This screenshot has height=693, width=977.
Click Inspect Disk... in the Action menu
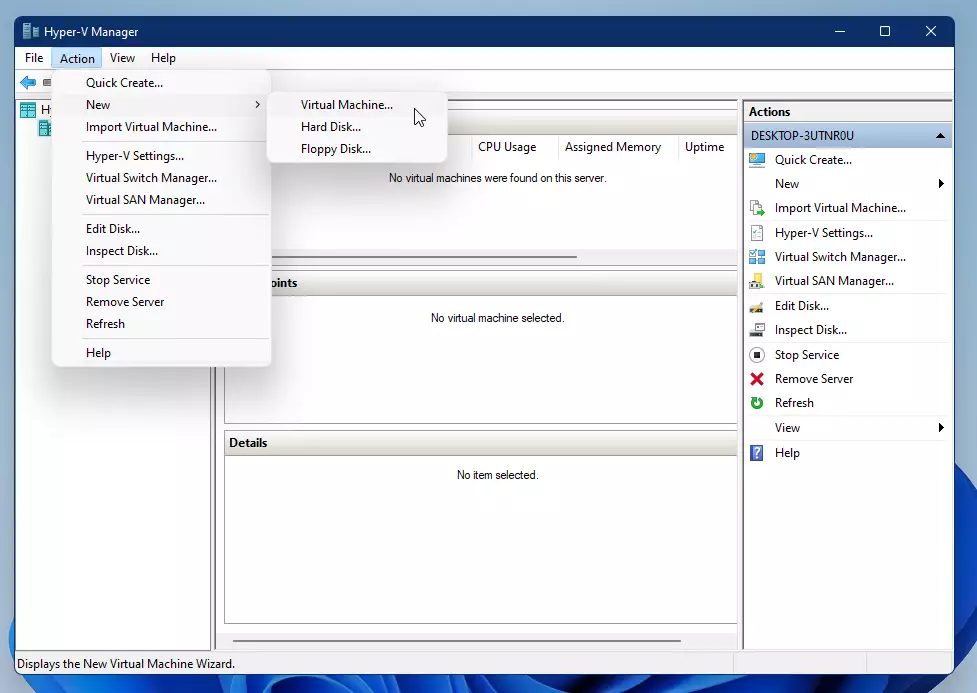tap(121, 251)
